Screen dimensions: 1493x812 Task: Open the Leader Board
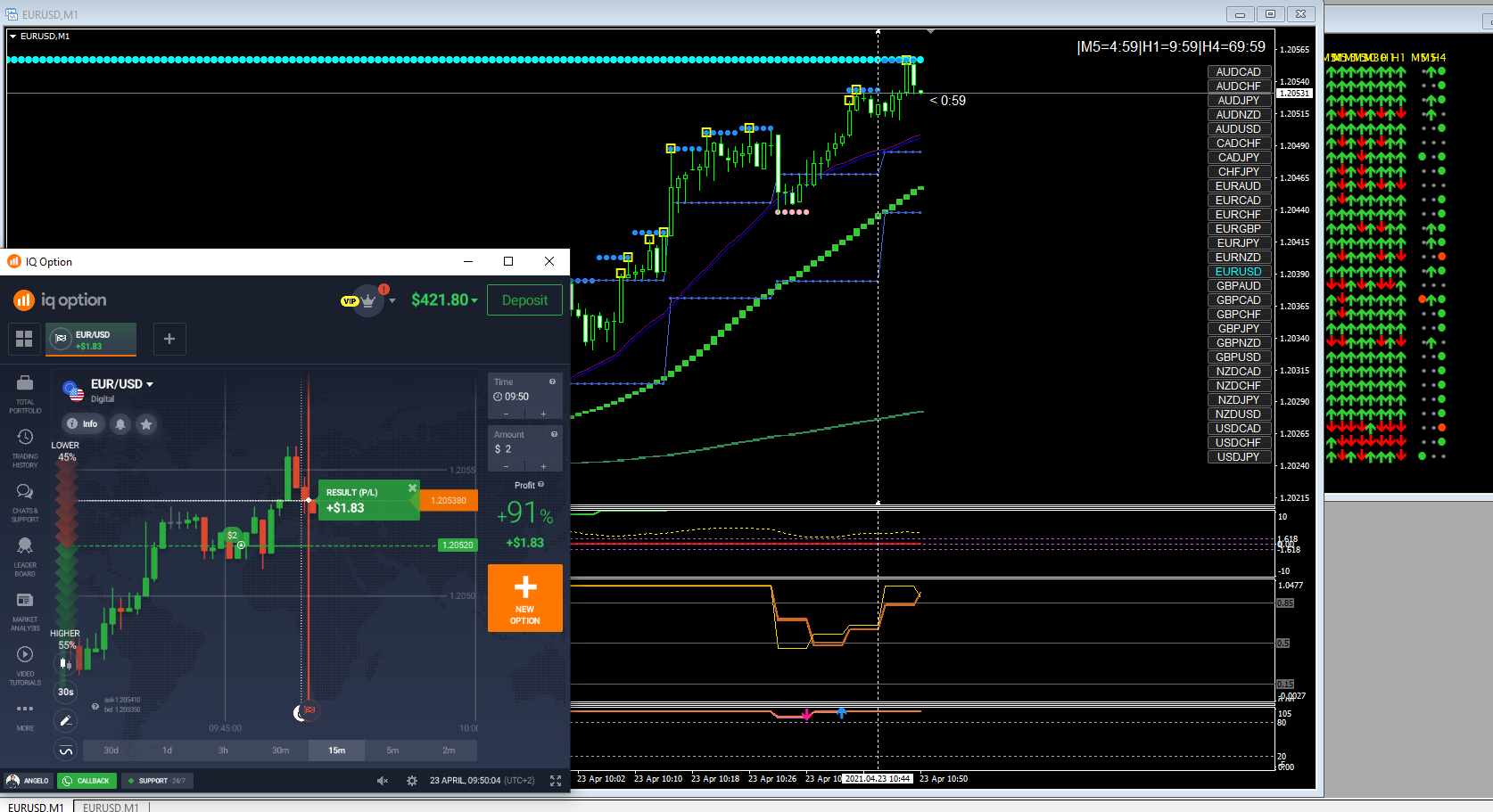25,557
